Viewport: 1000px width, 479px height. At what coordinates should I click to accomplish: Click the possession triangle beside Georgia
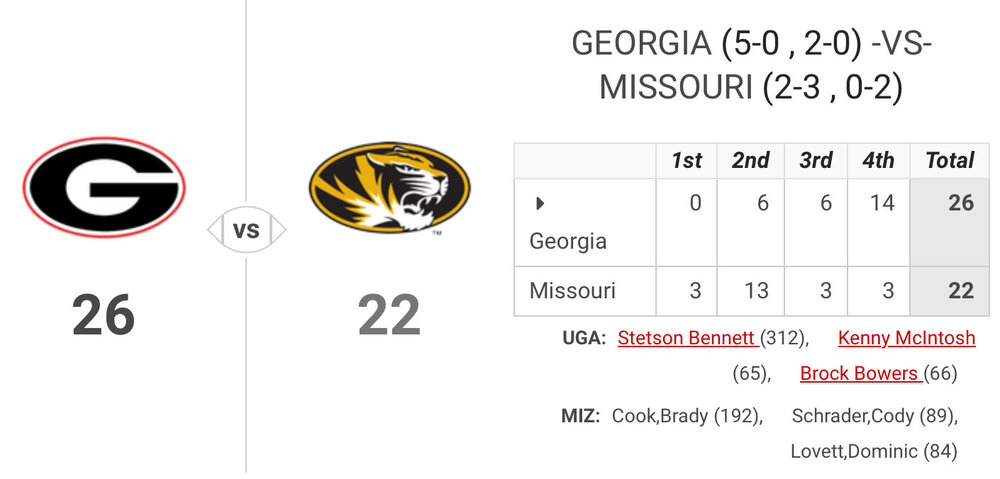pyautogui.click(x=540, y=204)
